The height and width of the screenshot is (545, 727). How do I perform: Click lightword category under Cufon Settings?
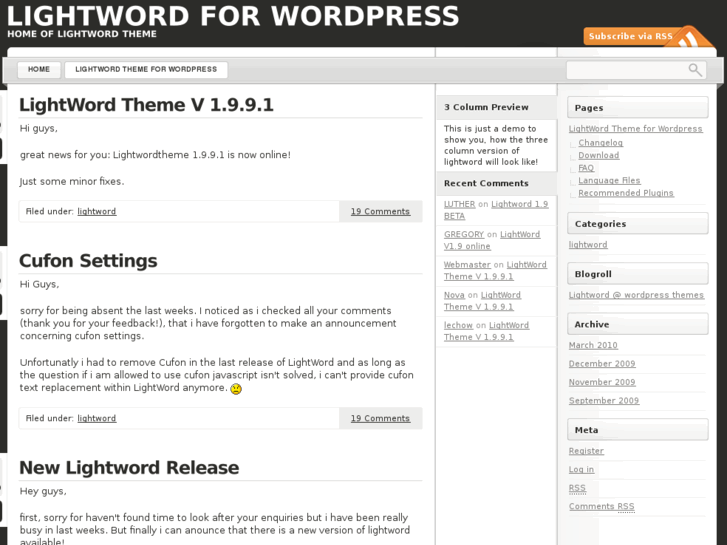[x=96, y=418]
